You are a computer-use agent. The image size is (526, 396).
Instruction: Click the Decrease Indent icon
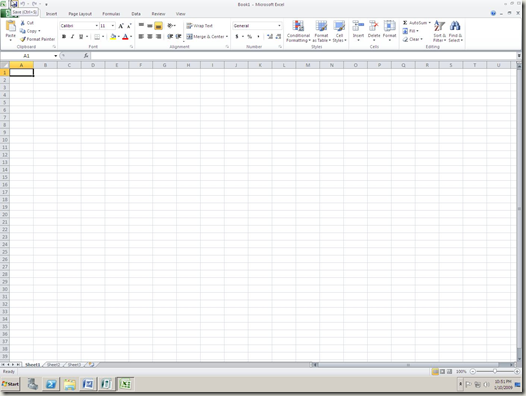170,37
